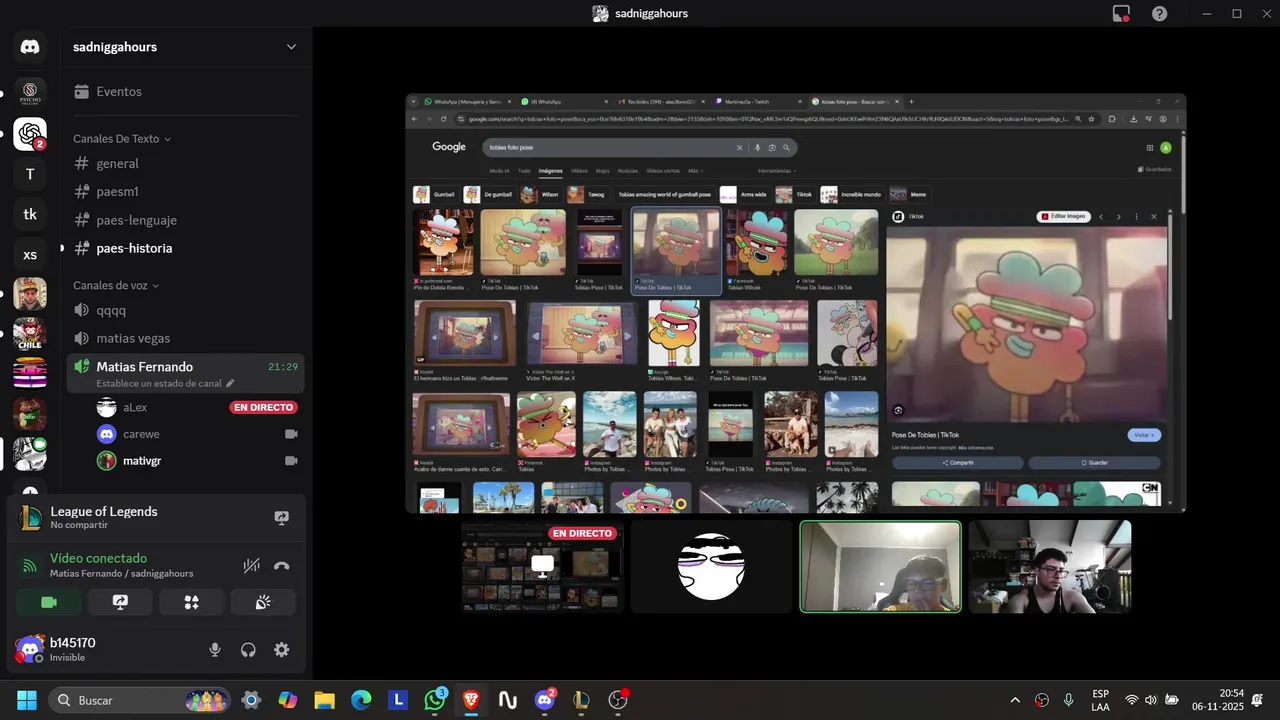Select user aLex in voice list

(x=135, y=407)
